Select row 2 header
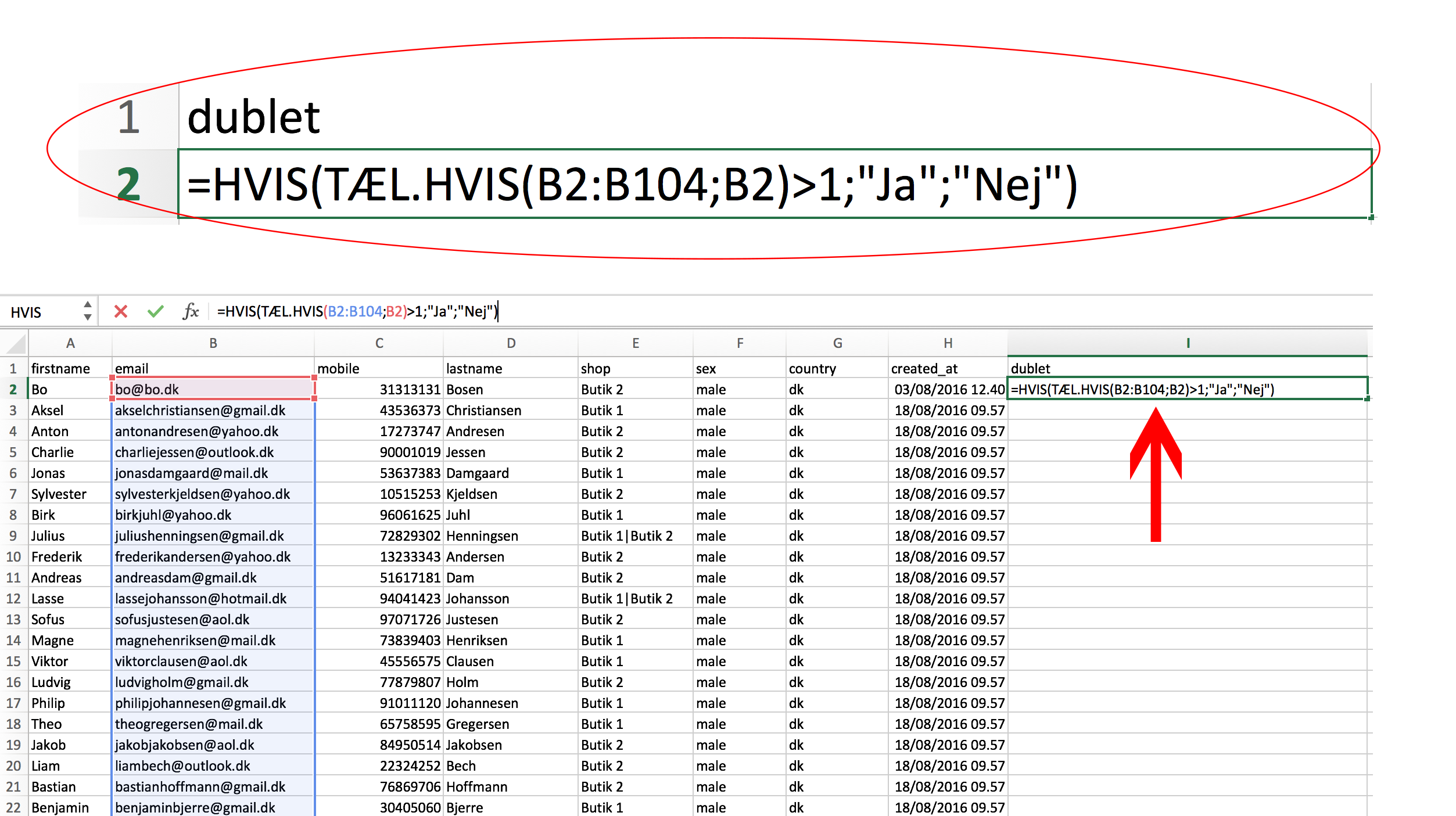The width and height of the screenshot is (1456, 816). coord(13,390)
